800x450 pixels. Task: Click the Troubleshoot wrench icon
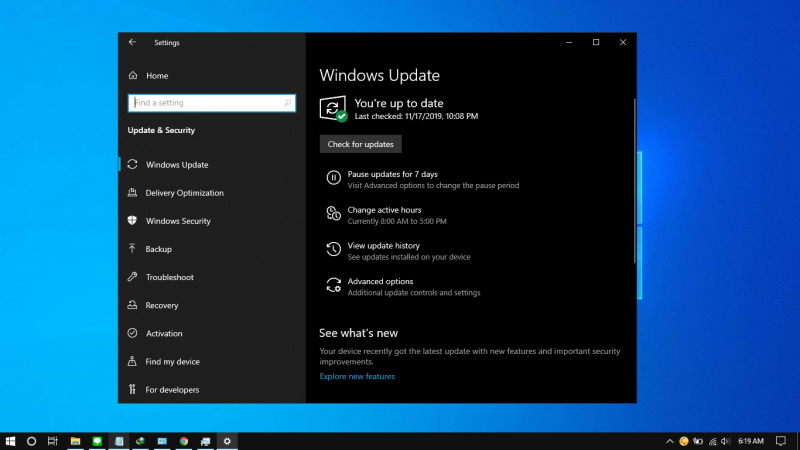[132, 277]
